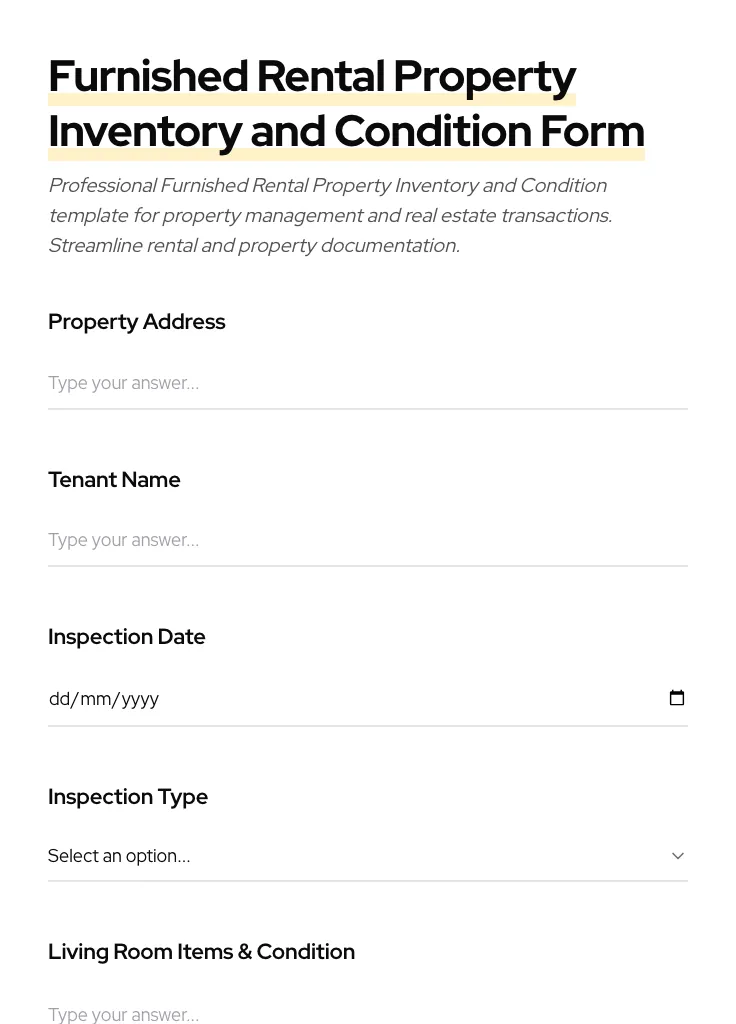The height and width of the screenshot is (1024, 736).
Task: Select the 'mm' month segment
Action: pos(95,698)
